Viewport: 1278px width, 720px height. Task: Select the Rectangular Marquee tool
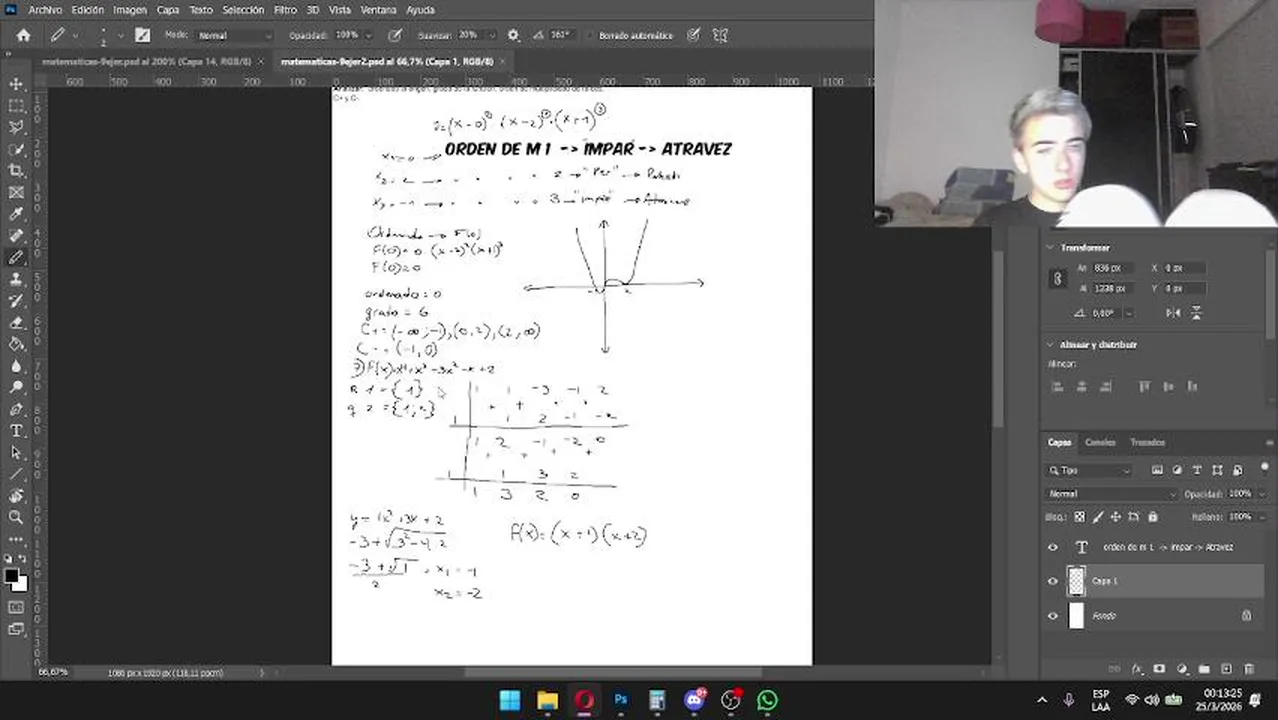click(x=16, y=106)
